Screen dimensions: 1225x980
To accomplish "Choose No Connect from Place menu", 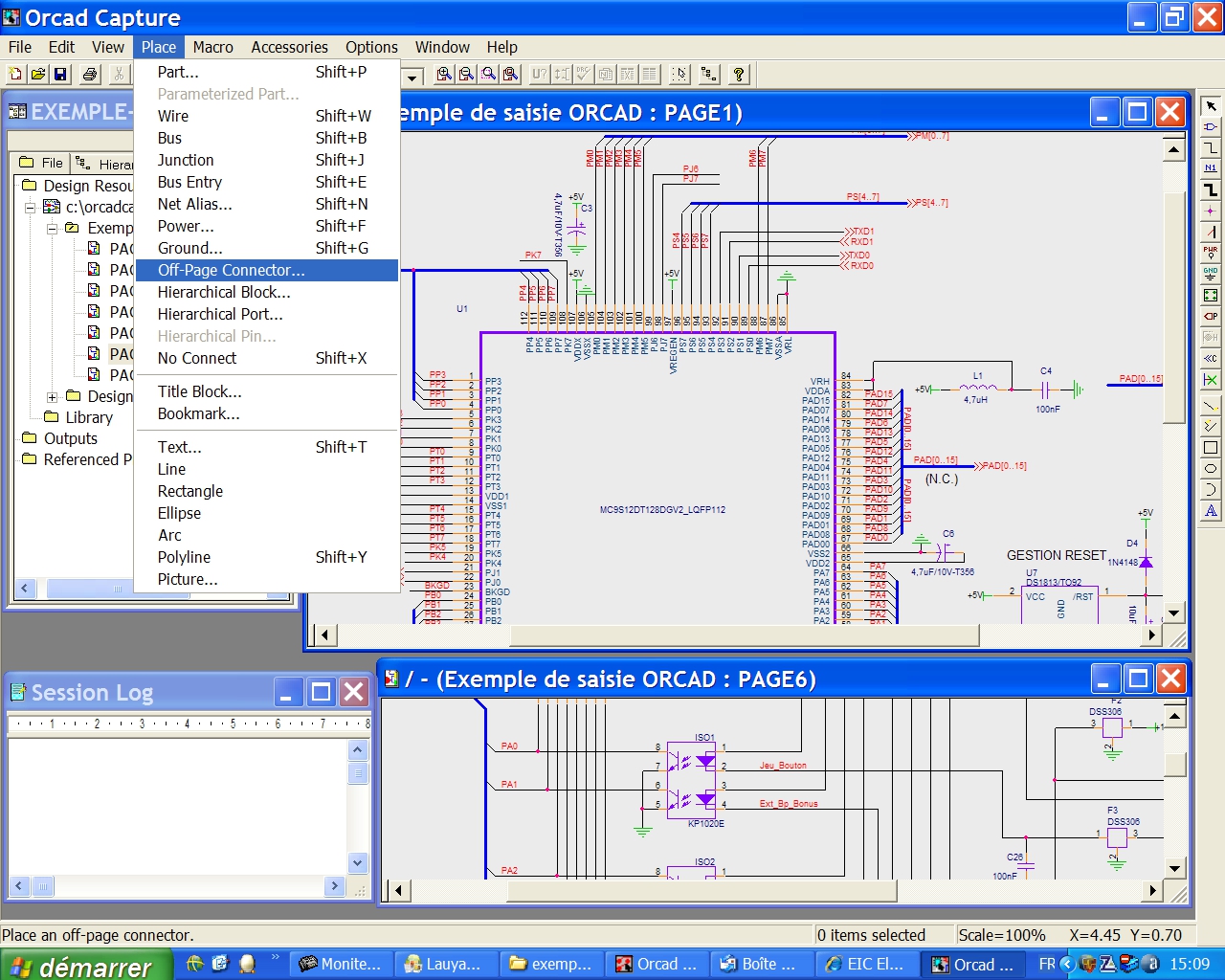I will click(x=266, y=358).
